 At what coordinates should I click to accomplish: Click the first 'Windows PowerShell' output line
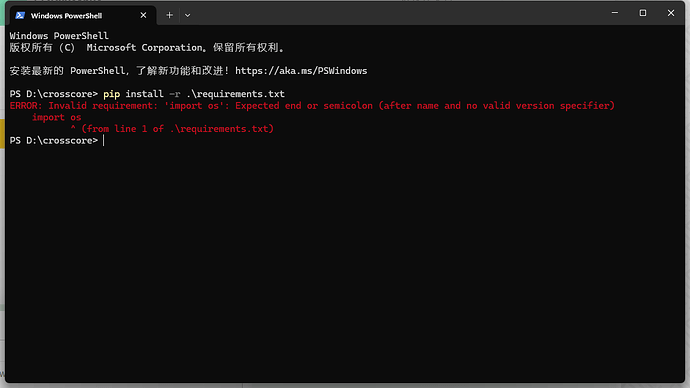point(59,36)
